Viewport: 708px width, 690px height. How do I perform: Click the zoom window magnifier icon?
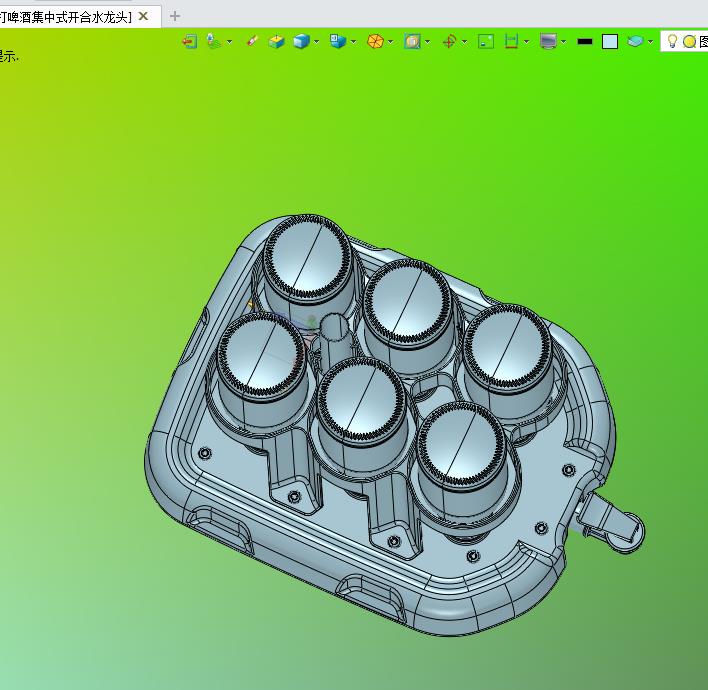(x=412, y=42)
